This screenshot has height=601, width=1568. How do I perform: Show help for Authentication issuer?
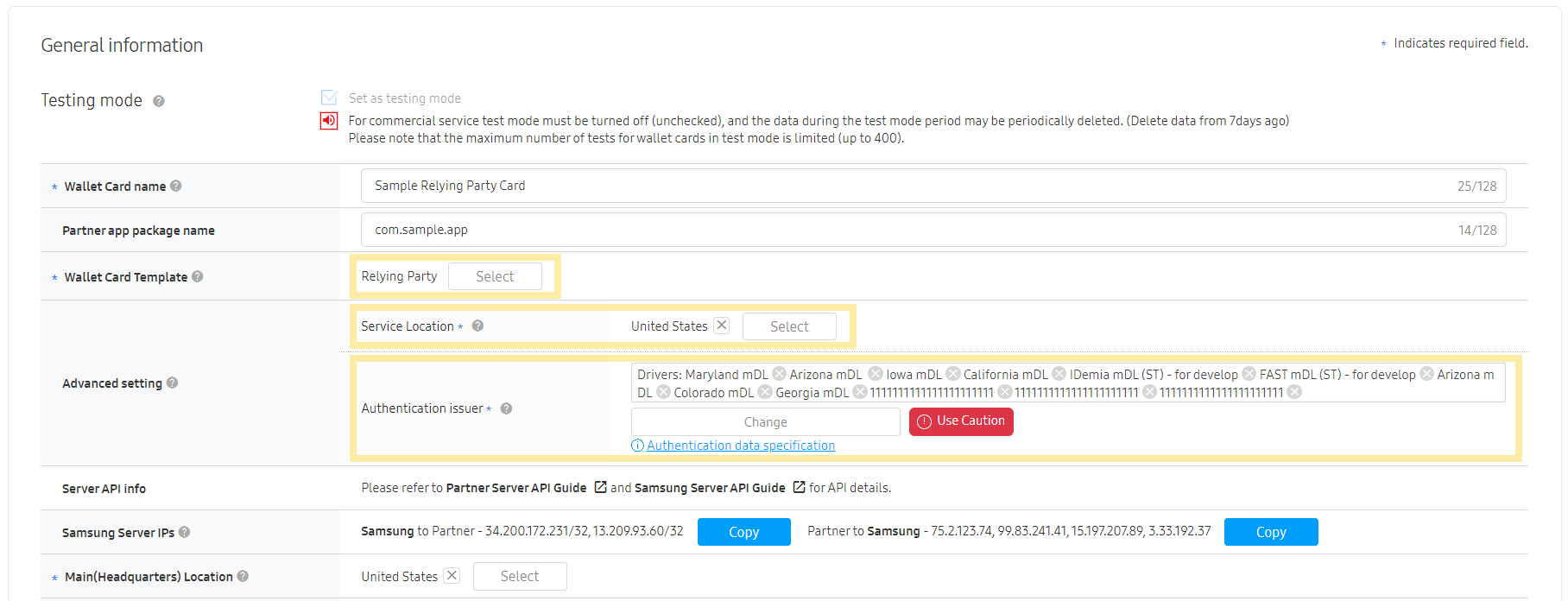pyautogui.click(x=507, y=408)
